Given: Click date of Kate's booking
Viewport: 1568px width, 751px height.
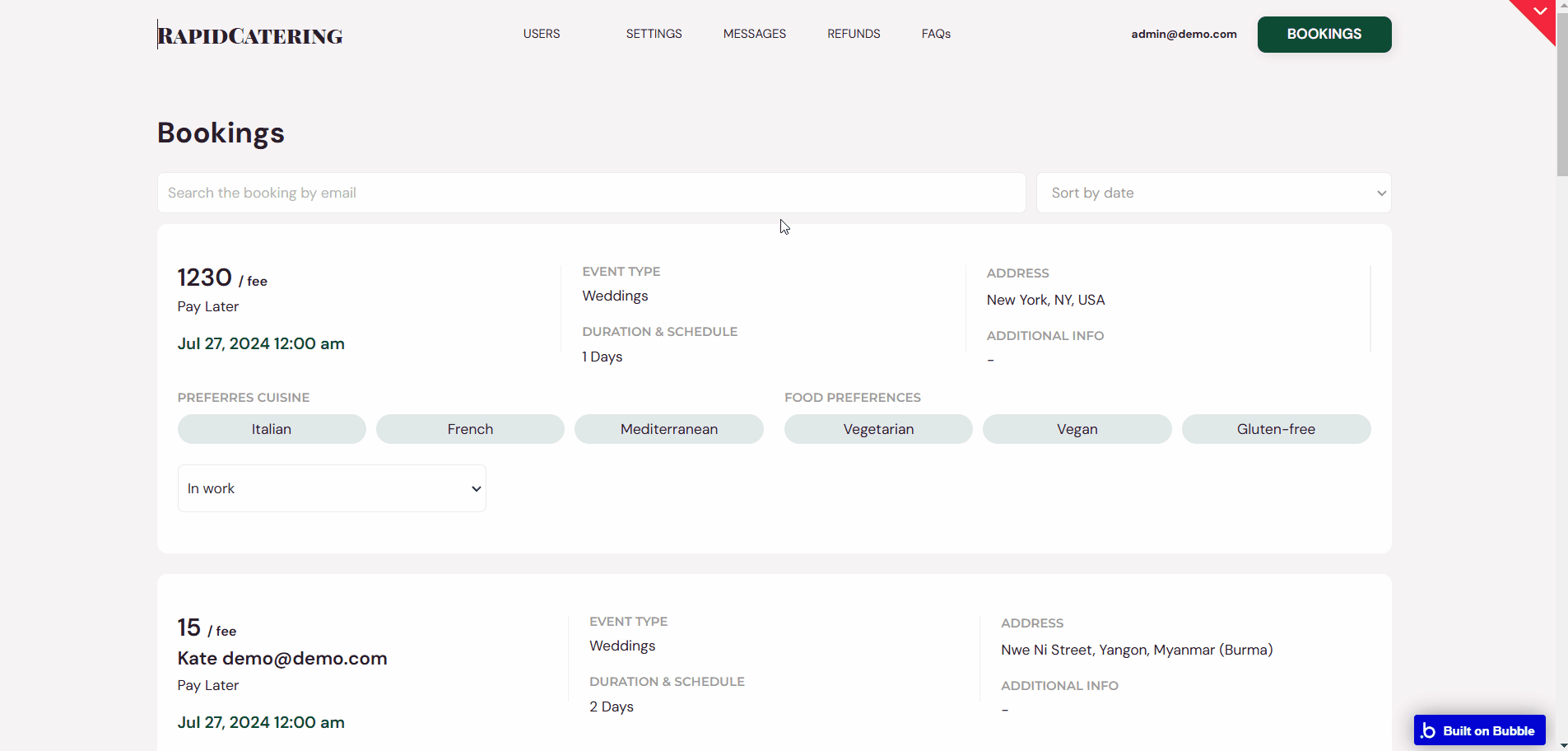Looking at the screenshot, I should 261,722.
